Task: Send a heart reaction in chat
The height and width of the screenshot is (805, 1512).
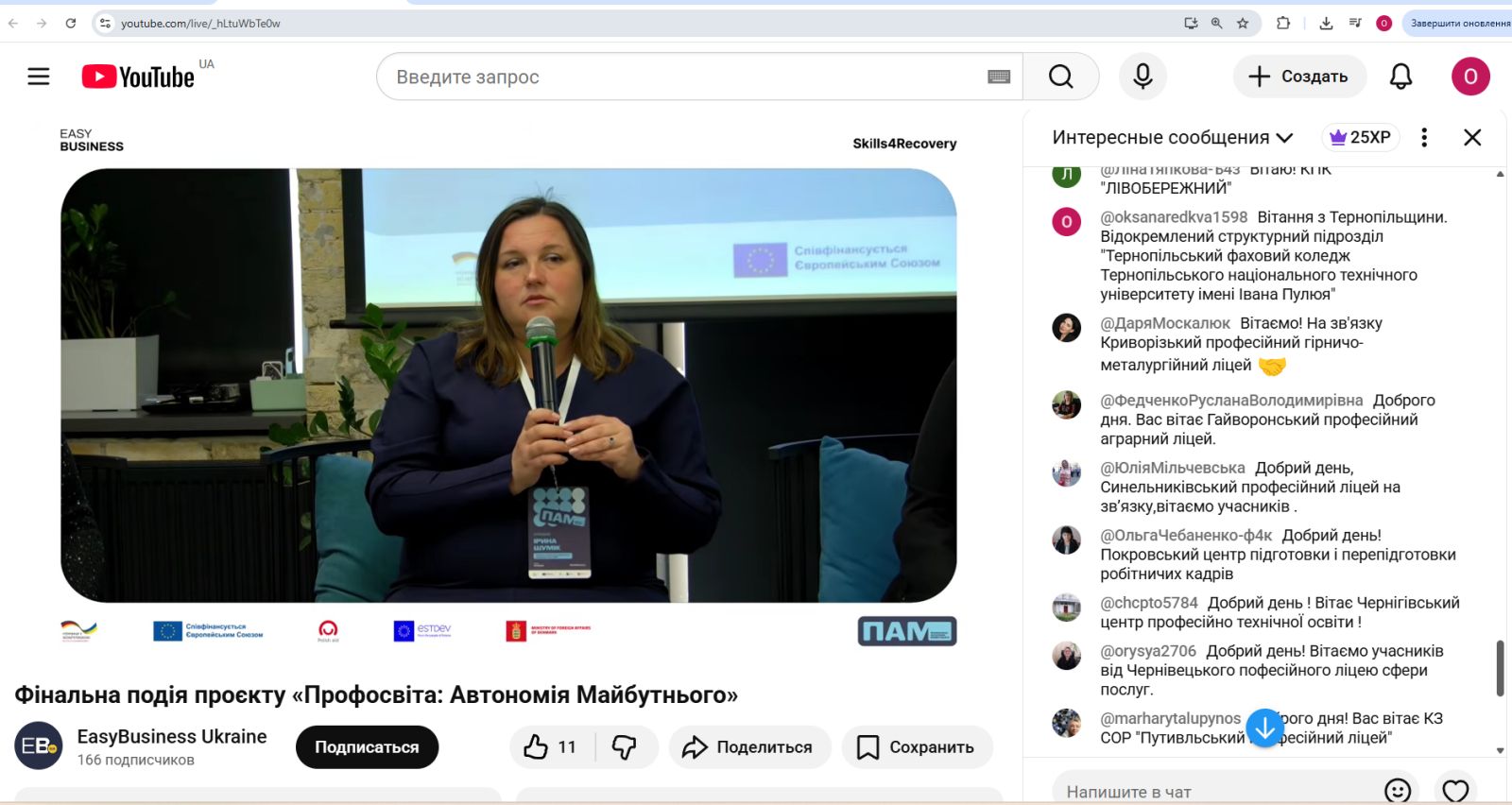Action: 1455,790
